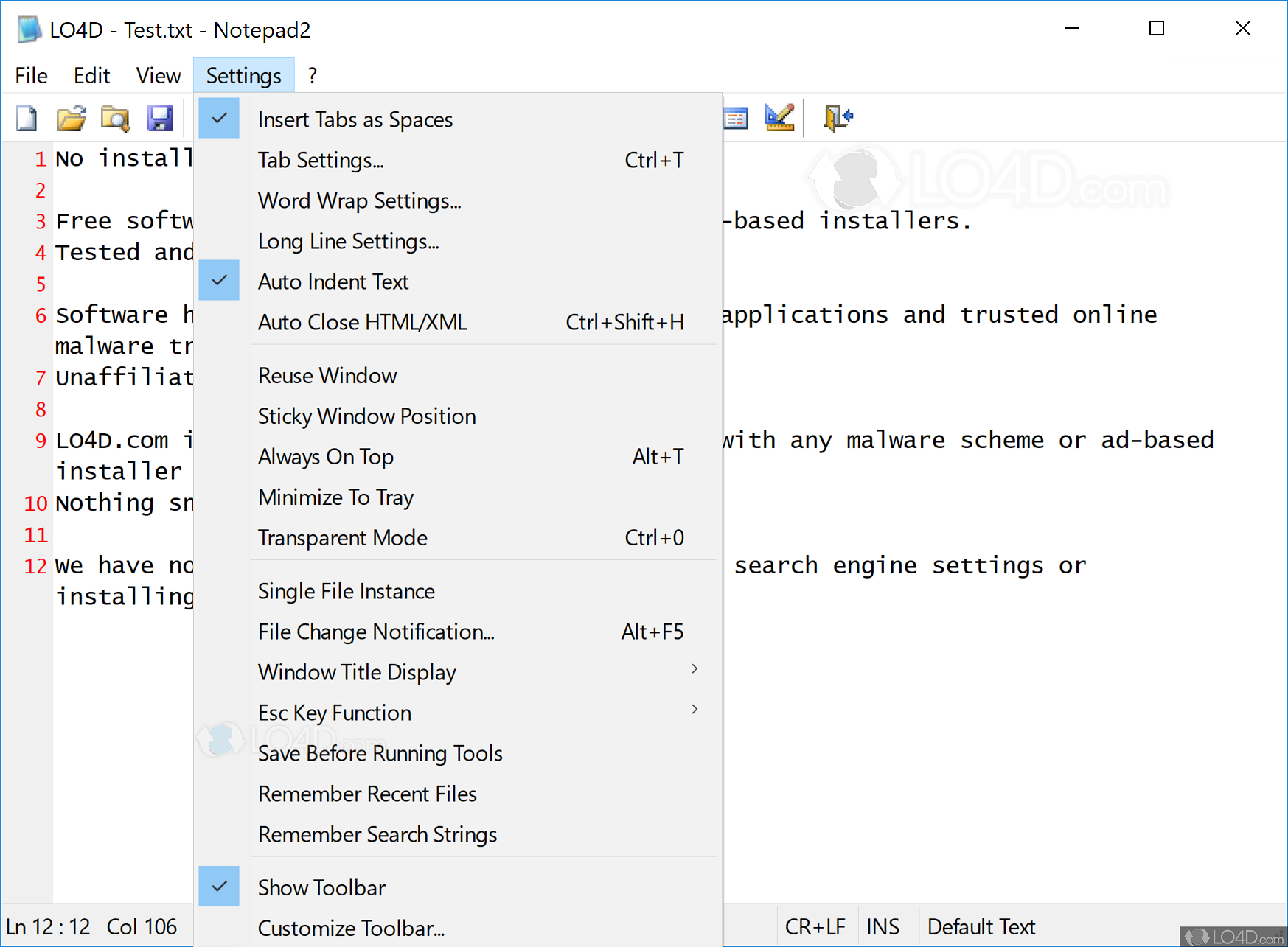1288x947 pixels.
Task: Enable Always On Top
Action: tap(459, 456)
